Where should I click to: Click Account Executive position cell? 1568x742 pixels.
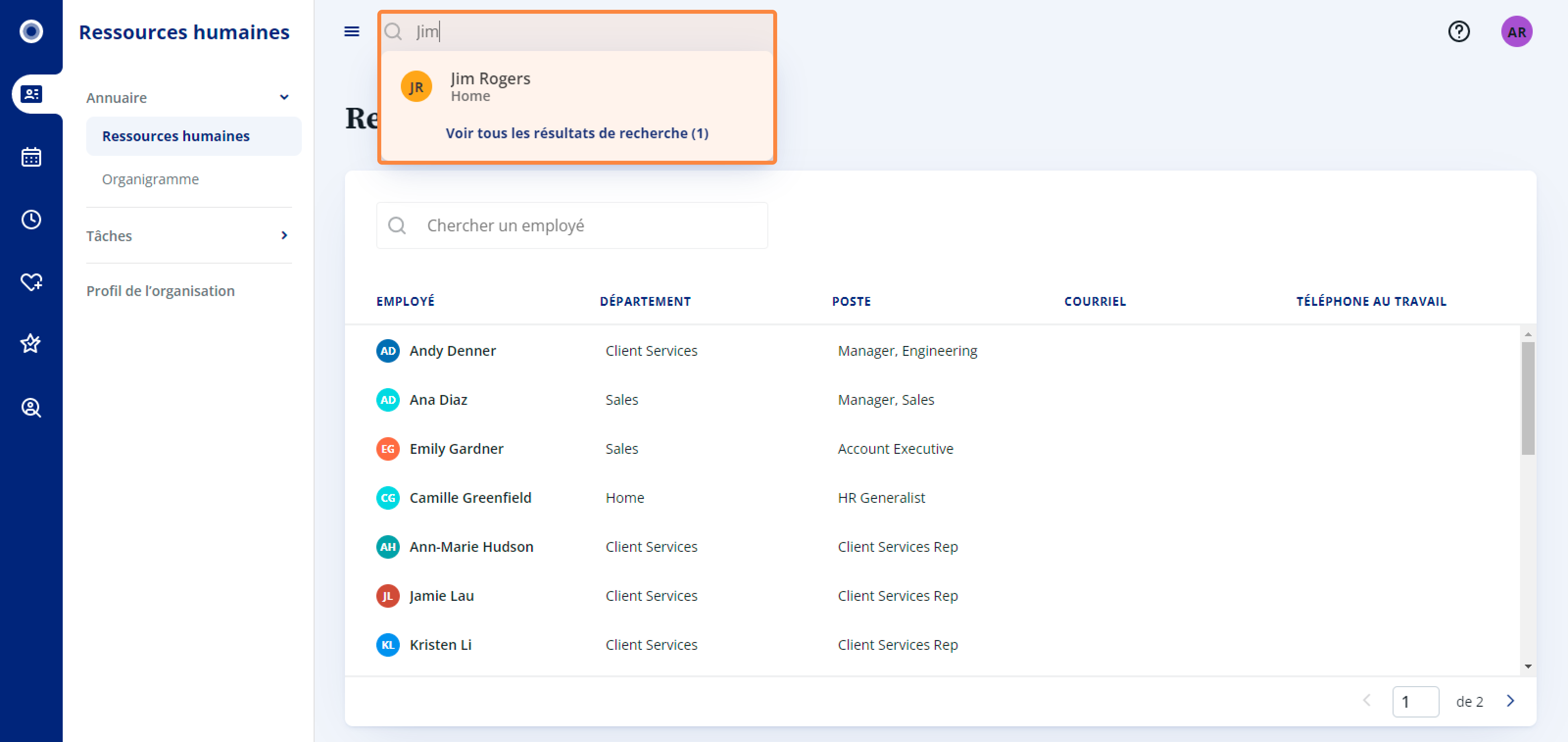tap(895, 448)
